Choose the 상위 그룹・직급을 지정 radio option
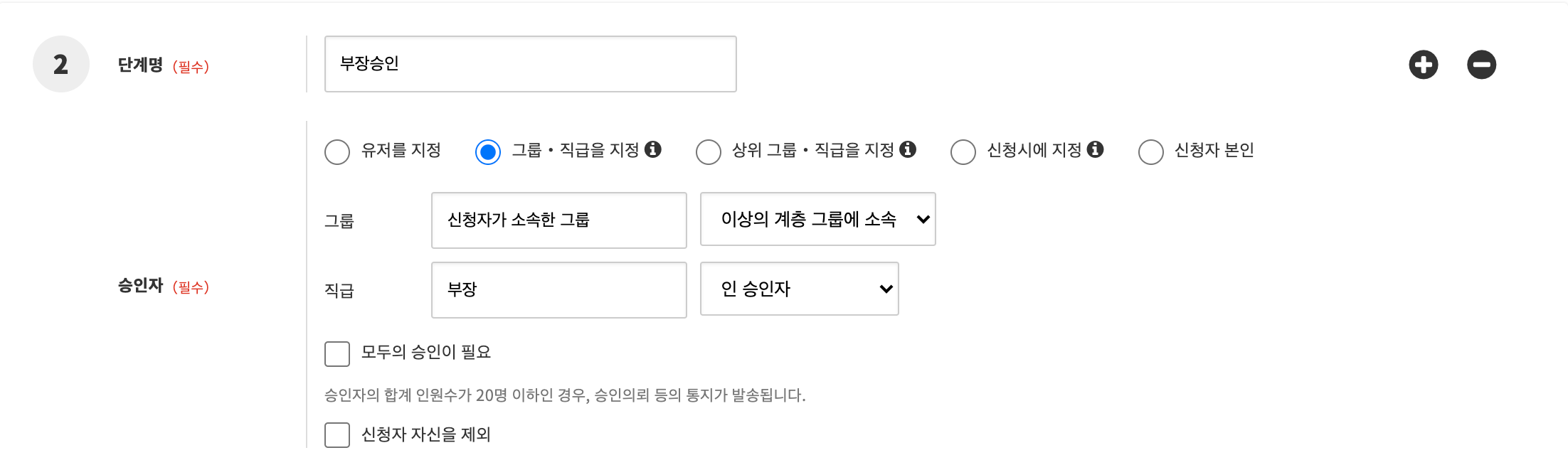The width and height of the screenshot is (1568, 465). [709, 151]
